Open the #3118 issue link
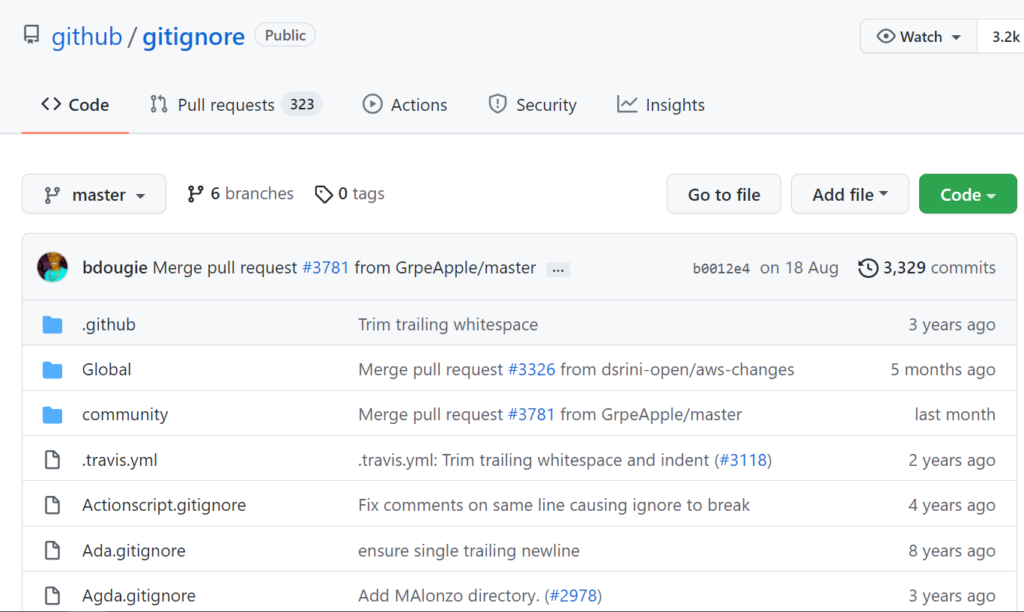The width and height of the screenshot is (1024, 612). [743, 460]
